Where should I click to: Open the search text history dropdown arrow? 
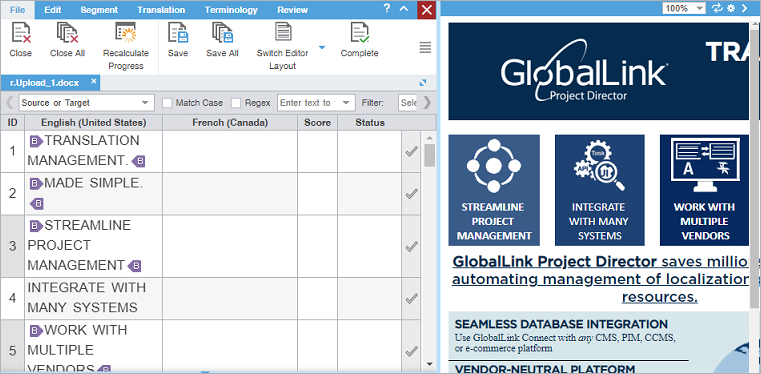[347, 103]
